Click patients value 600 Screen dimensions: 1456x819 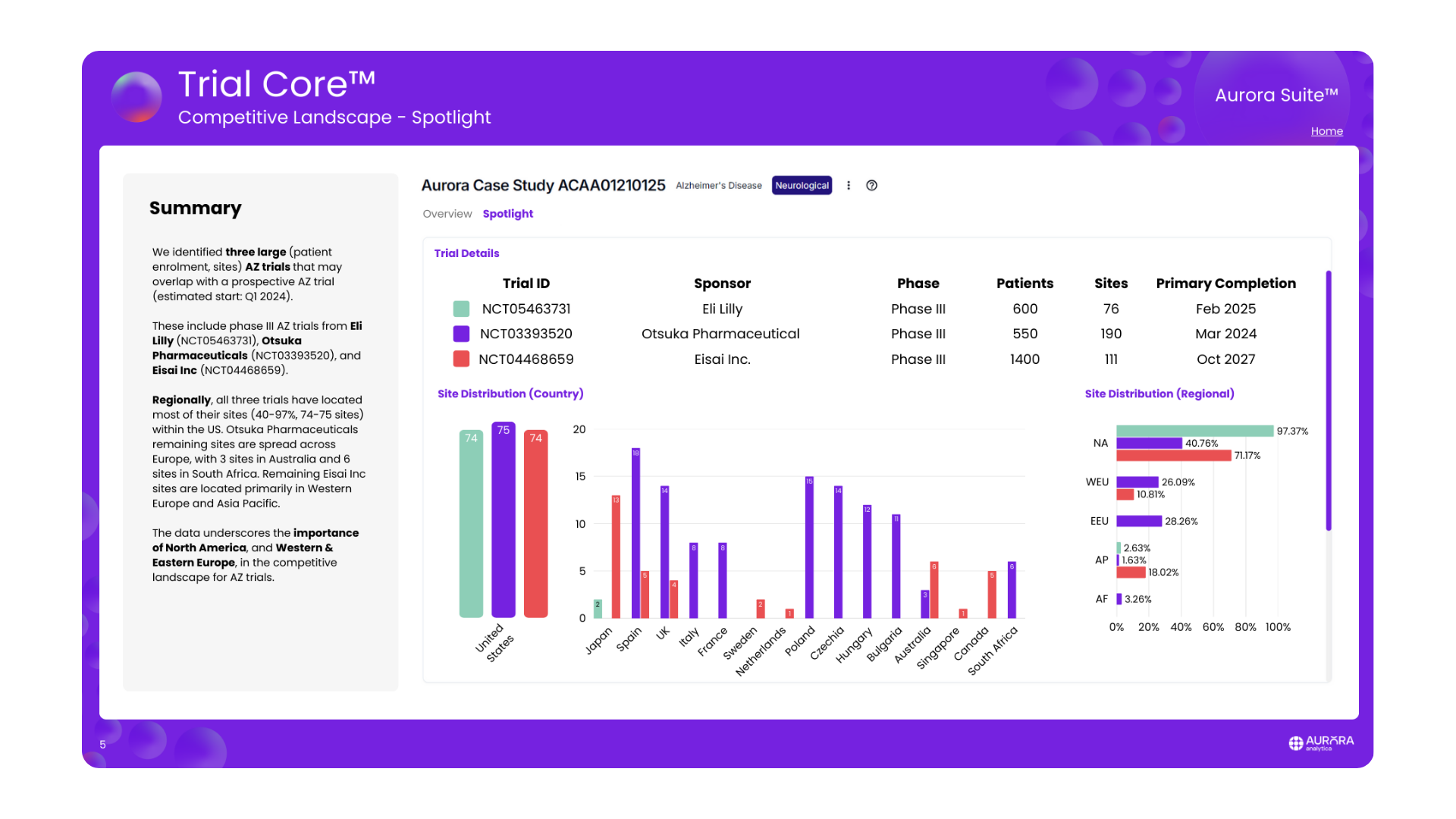coord(1025,309)
